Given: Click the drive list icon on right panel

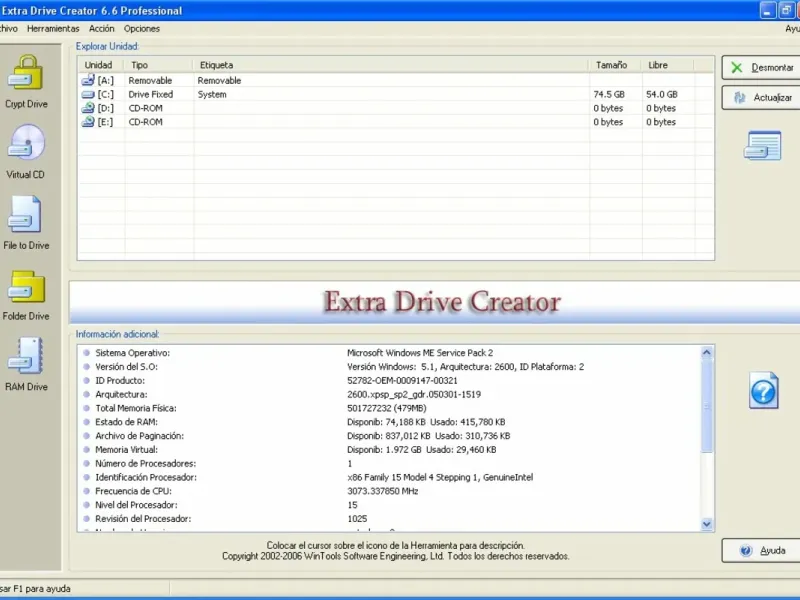Looking at the screenshot, I should pyautogui.click(x=761, y=147).
